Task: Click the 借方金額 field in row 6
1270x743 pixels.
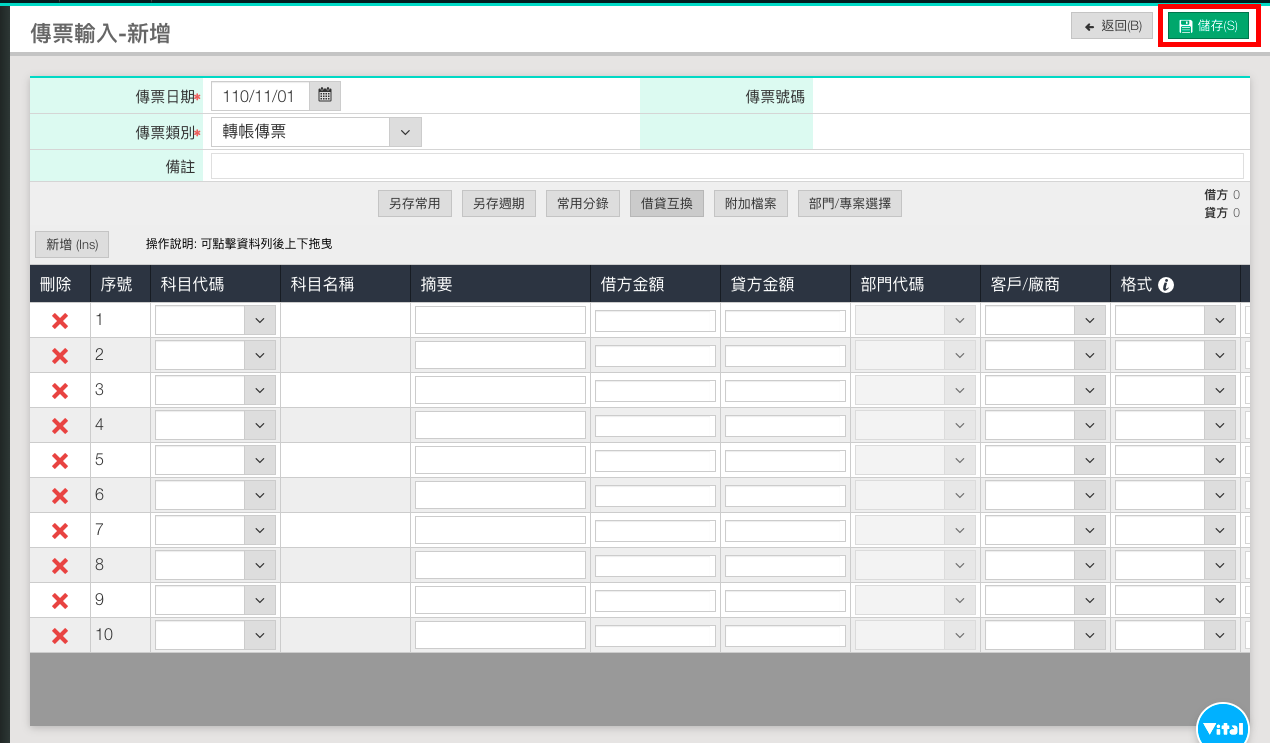Action: [655, 496]
